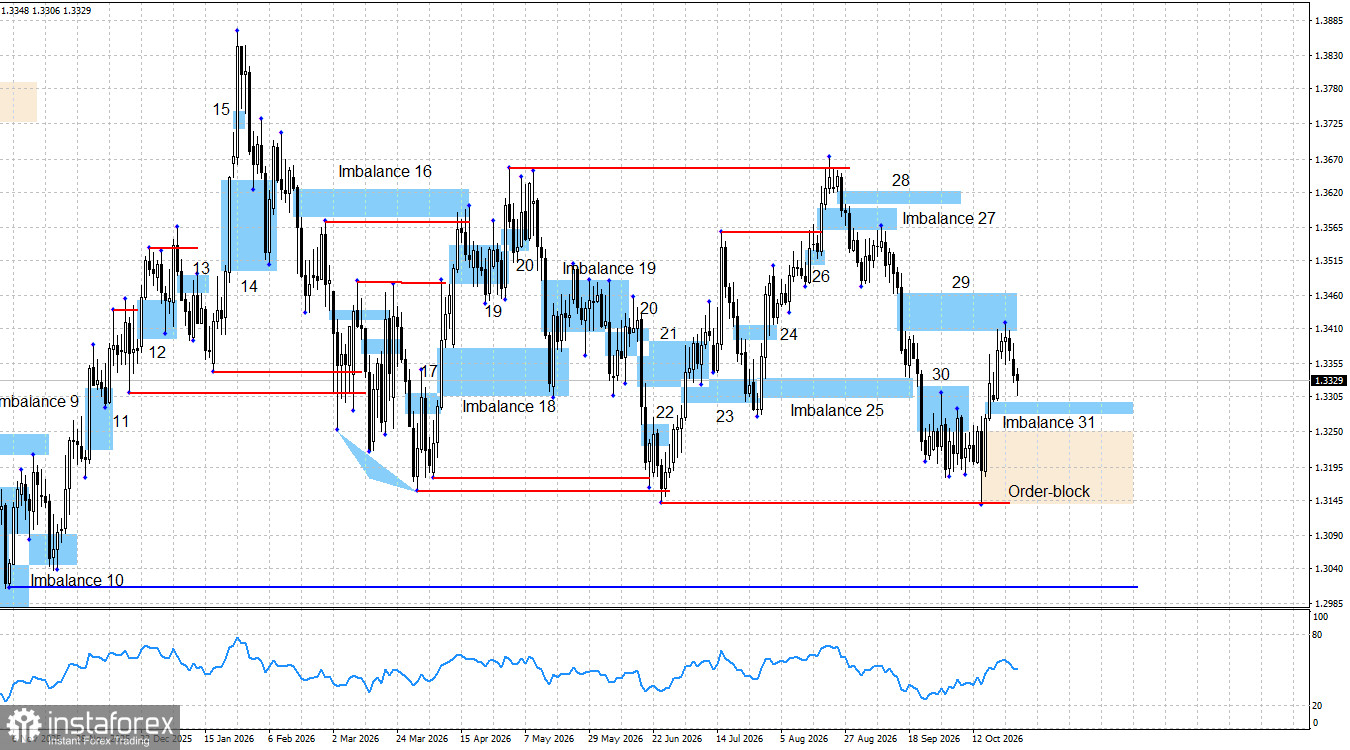
Task: Click the 15 Jan 2026 date label
Action: (x=229, y=739)
